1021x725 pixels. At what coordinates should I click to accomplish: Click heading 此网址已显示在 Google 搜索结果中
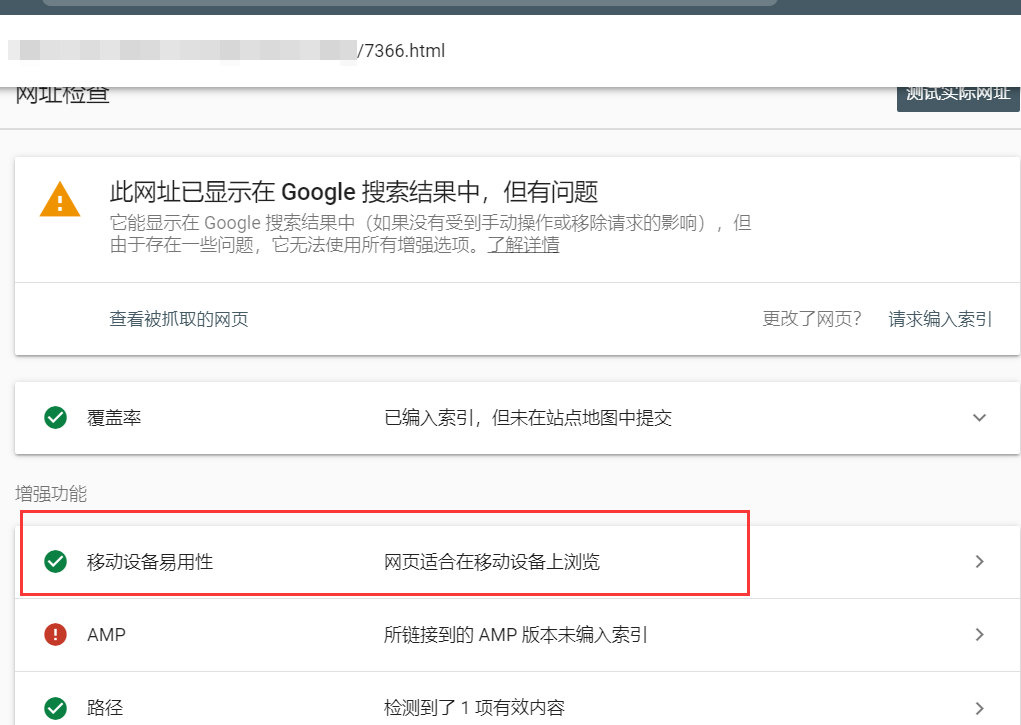(354, 192)
